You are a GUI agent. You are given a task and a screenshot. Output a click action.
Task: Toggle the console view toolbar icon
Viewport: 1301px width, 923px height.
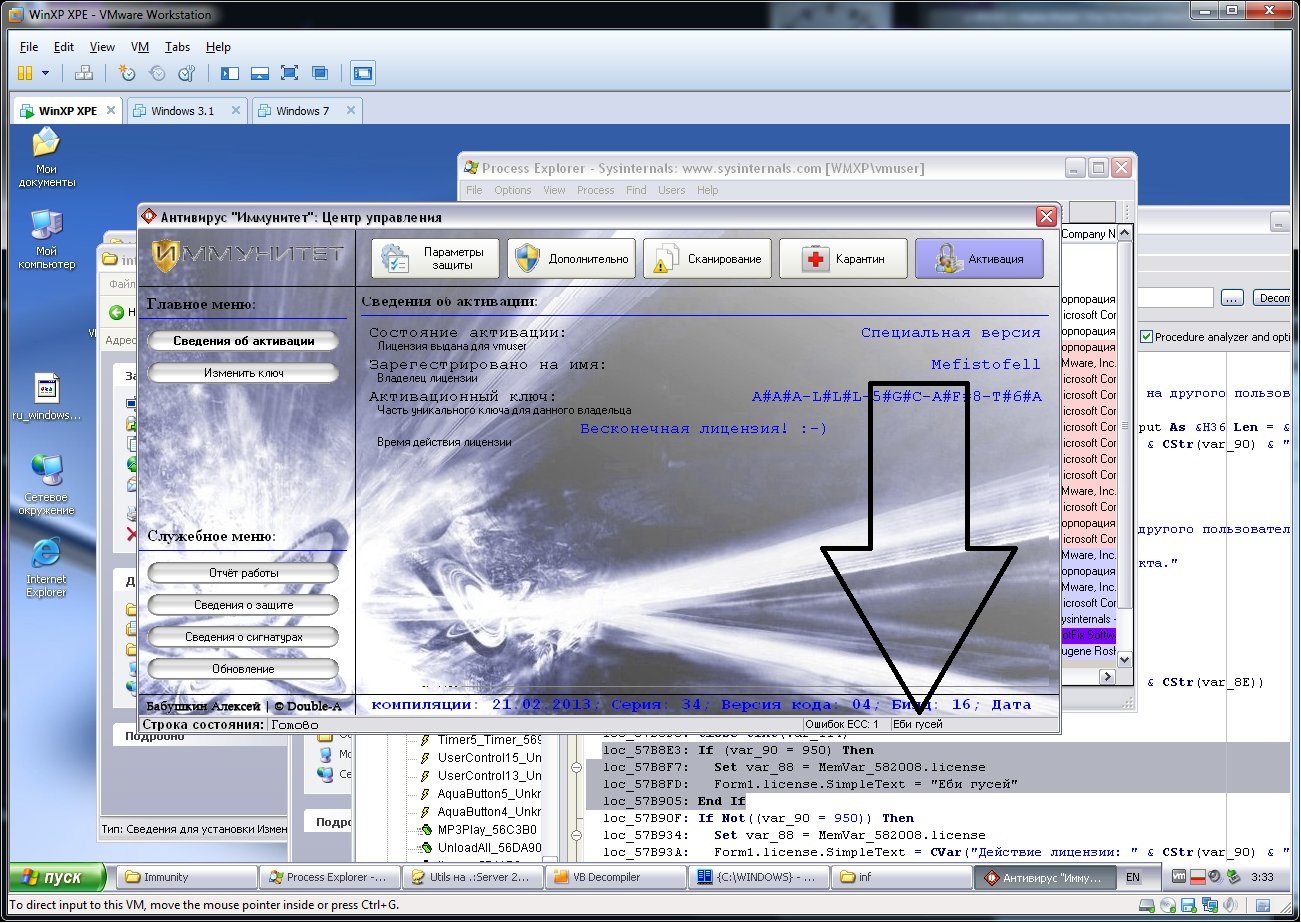click(362, 73)
